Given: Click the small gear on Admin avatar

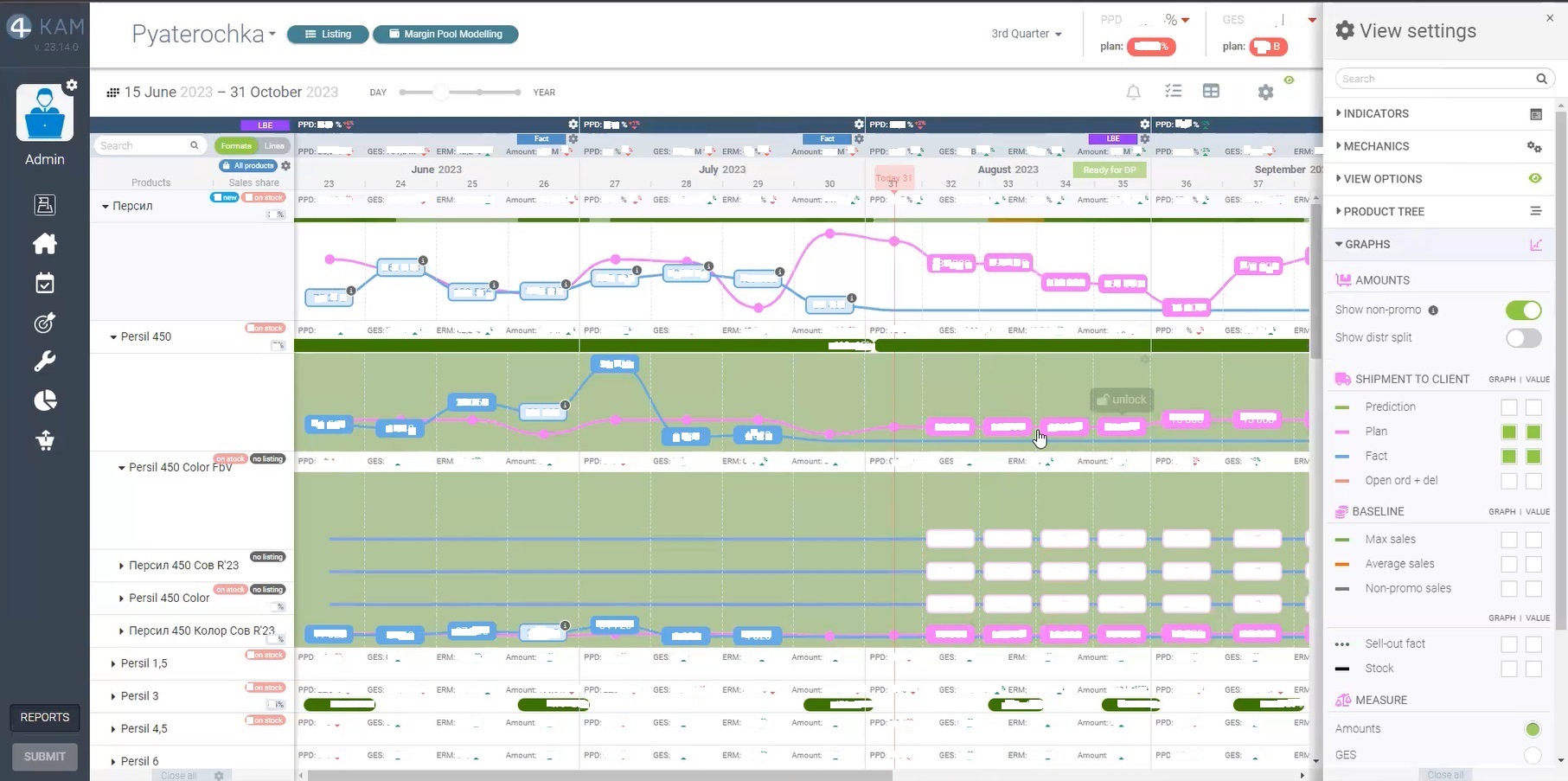Looking at the screenshot, I should (72, 85).
